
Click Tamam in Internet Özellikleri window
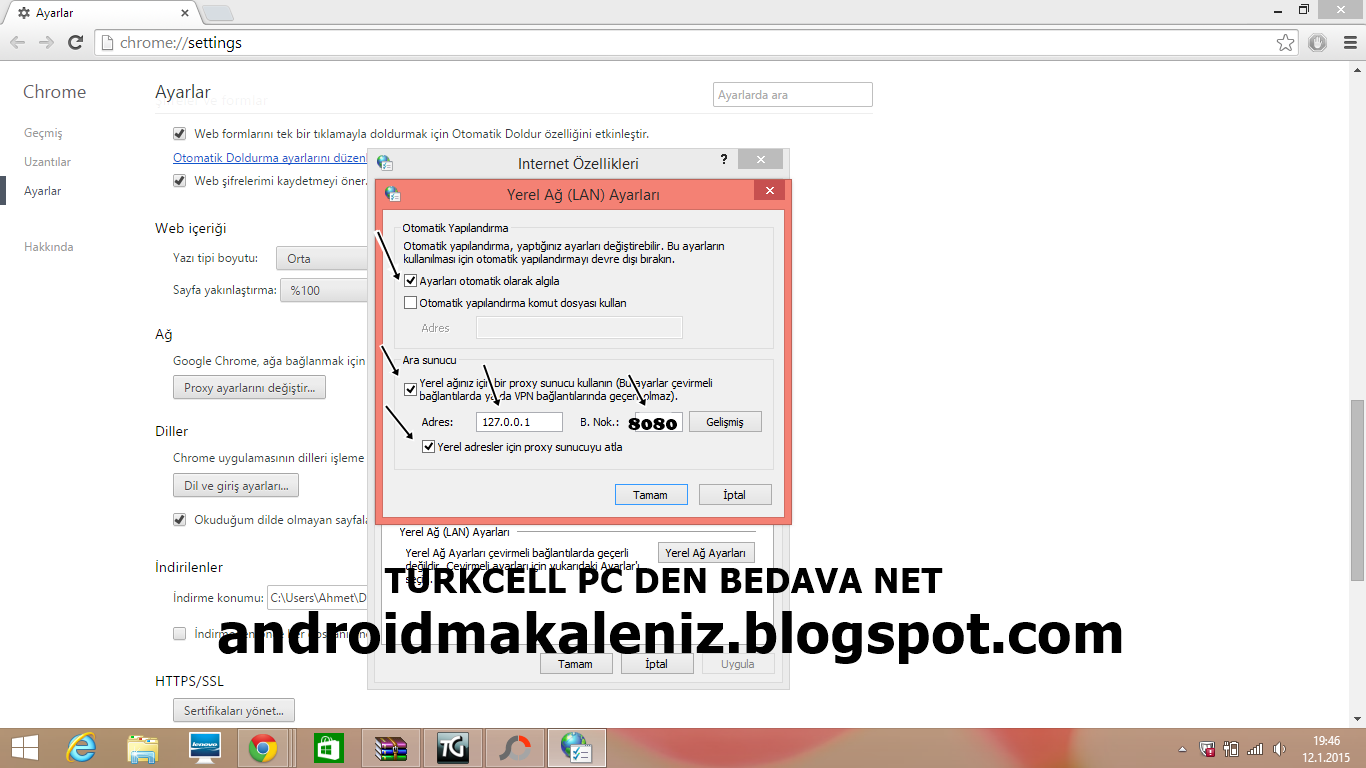click(x=575, y=663)
